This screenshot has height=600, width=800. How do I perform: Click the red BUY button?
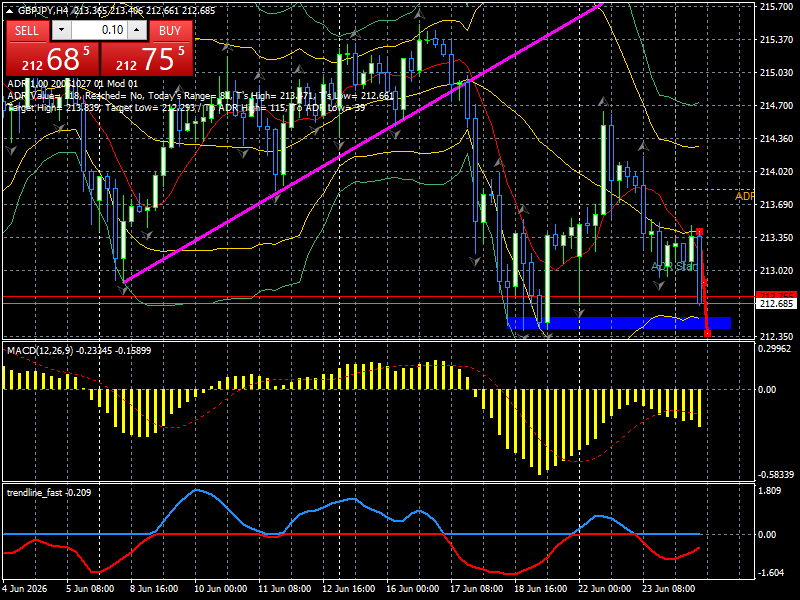coord(170,31)
